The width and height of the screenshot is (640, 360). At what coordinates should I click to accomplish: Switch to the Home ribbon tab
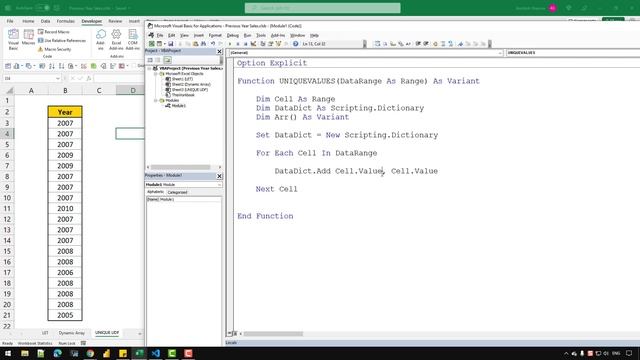pos(28,21)
